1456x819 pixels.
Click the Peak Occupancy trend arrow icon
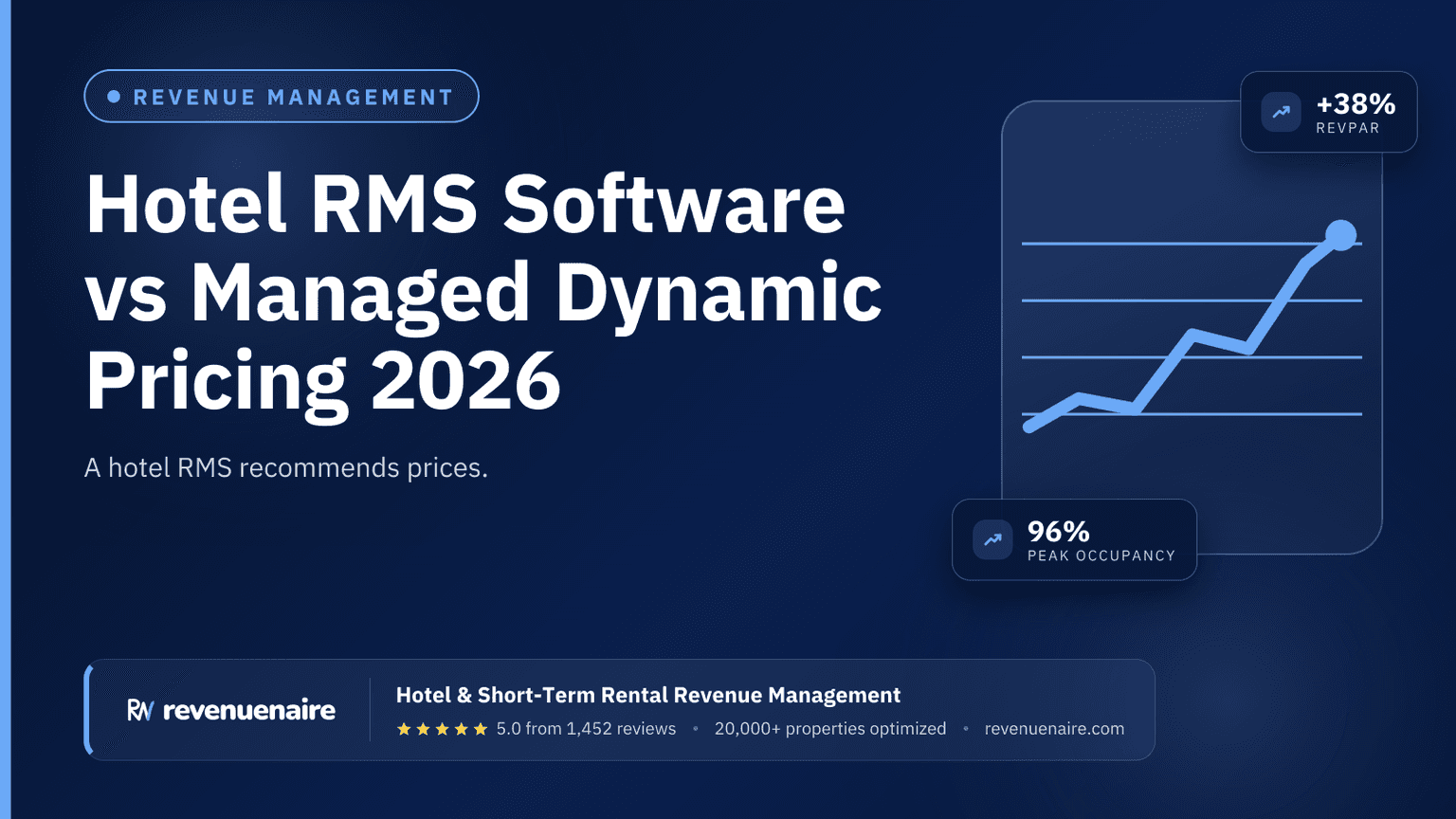pos(992,539)
